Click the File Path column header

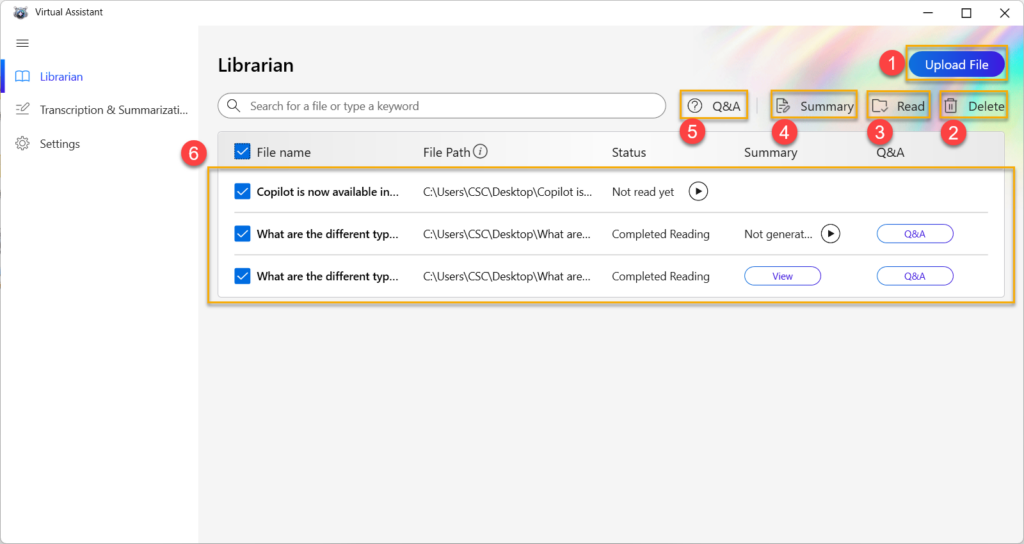coord(447,152)
